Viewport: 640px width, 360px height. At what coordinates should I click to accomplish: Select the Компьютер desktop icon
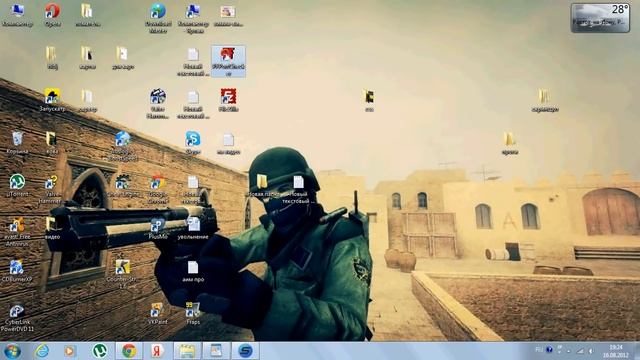click(17, 15)
